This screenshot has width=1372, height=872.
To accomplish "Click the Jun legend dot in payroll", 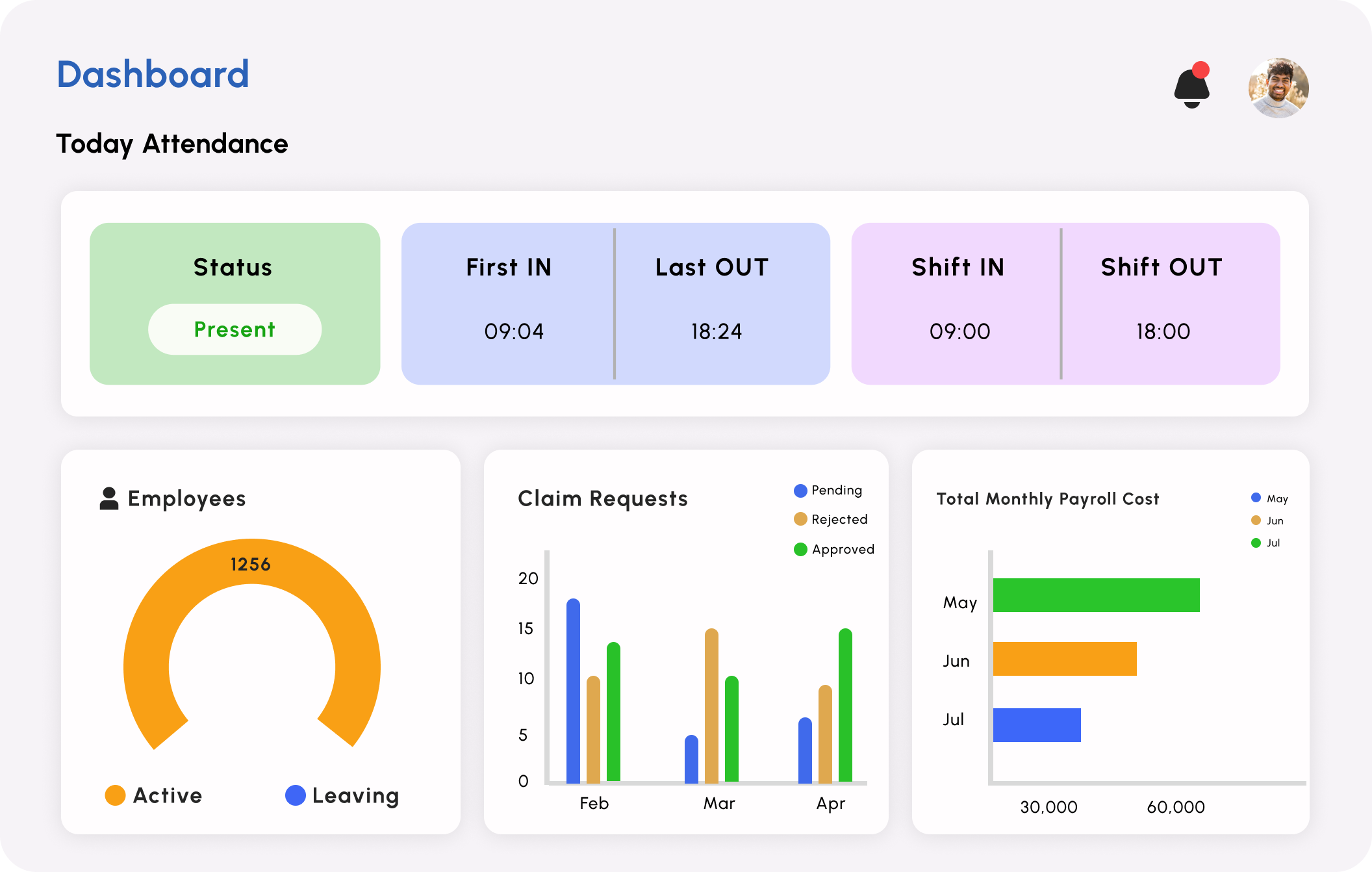I will coord(1256,520).
